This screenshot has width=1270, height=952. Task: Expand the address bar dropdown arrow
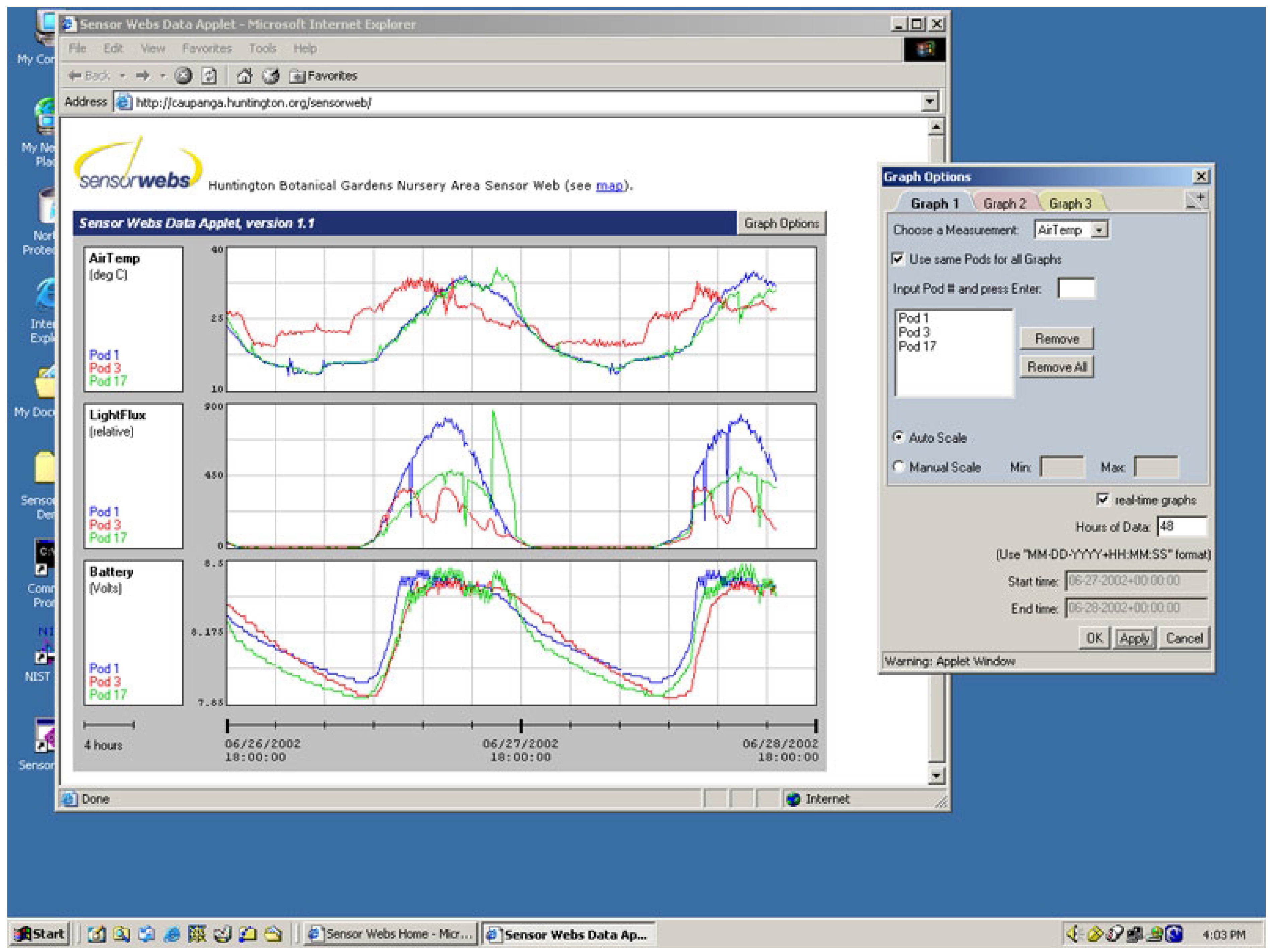coord(930,102)
